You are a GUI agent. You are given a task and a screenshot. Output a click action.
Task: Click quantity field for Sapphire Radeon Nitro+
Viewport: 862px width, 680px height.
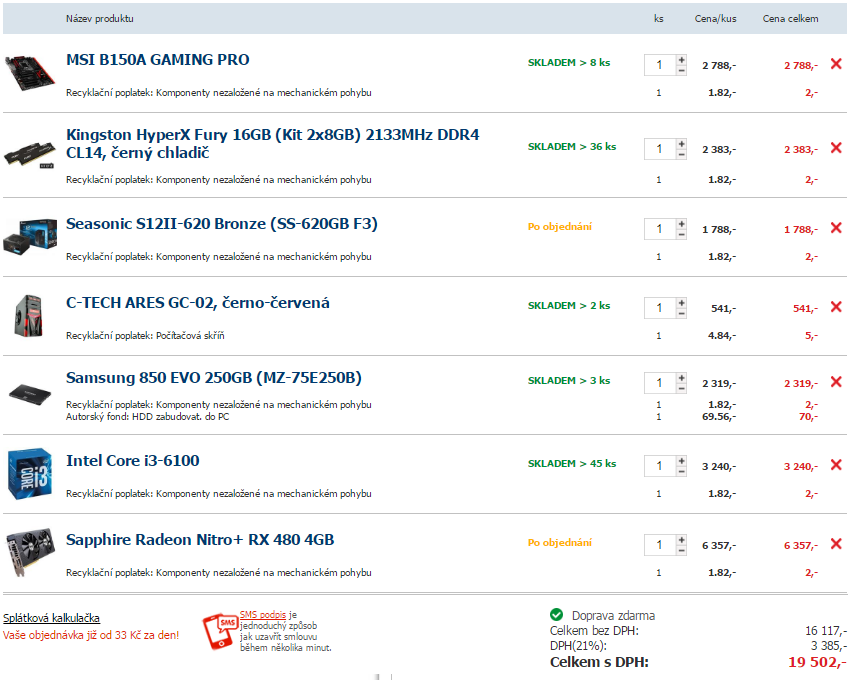[660, 545]
